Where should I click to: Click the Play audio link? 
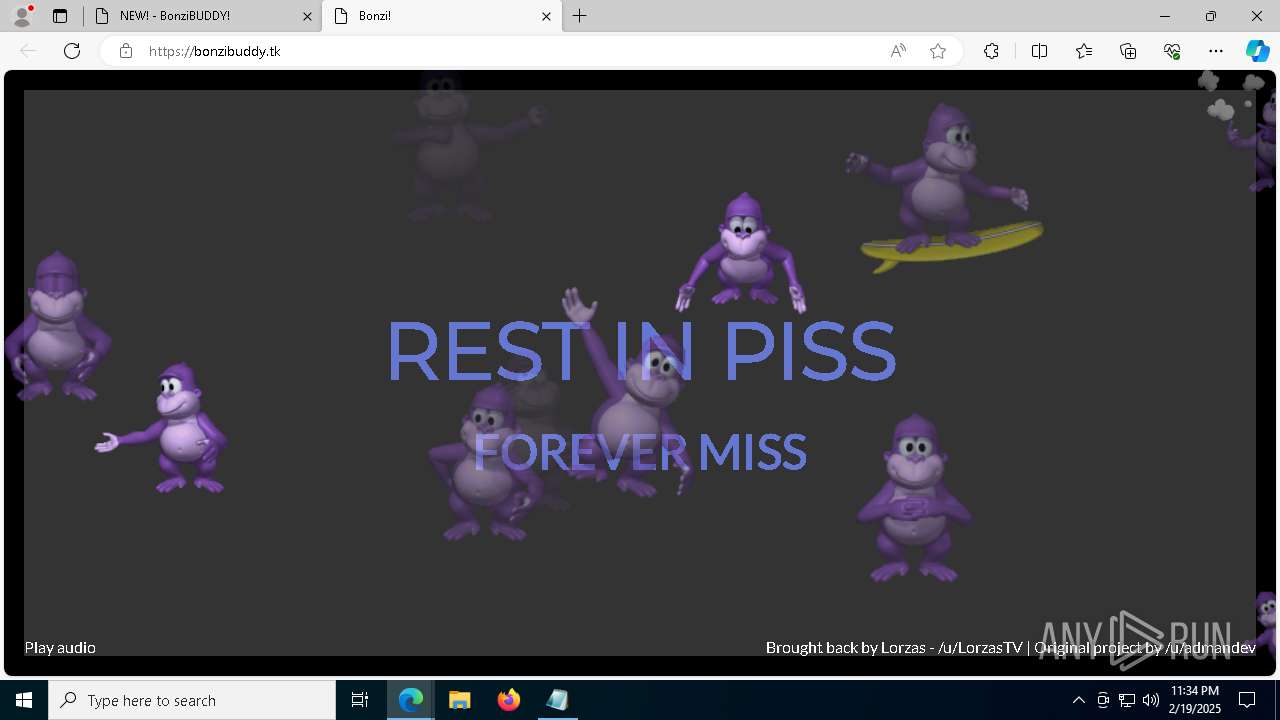(x=60, y=648)
